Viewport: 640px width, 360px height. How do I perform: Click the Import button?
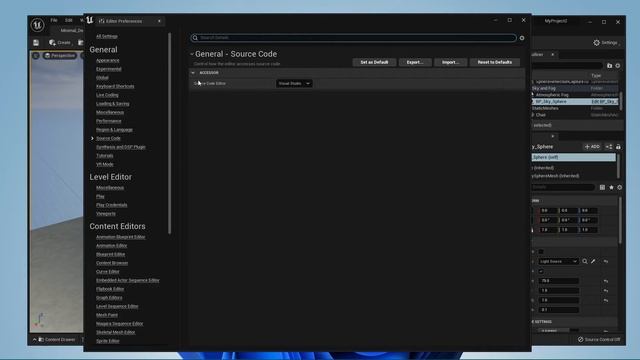[x=450, y=62]
